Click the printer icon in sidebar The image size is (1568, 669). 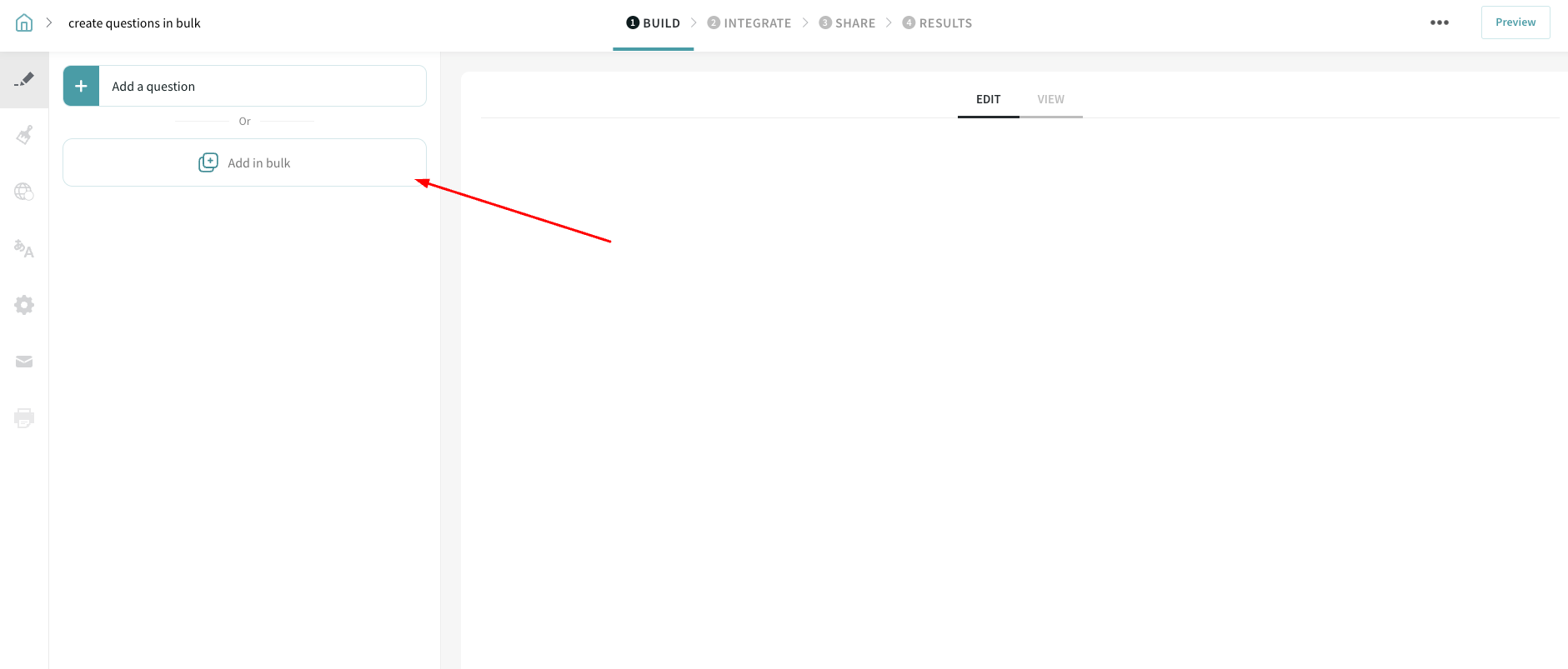(x=24, y=418)
